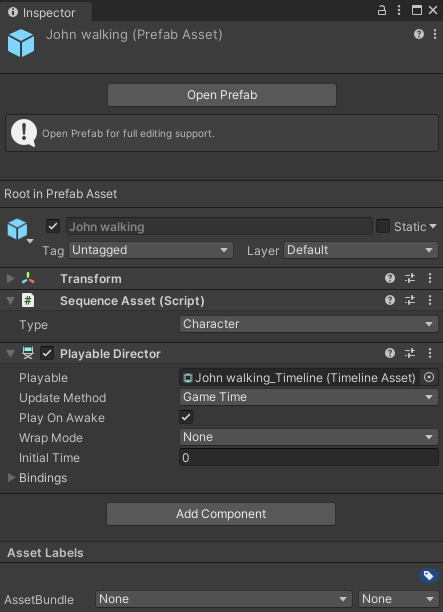
Task: Open the Wrap Mode dropdown
Action: click(x=309, y=437)
